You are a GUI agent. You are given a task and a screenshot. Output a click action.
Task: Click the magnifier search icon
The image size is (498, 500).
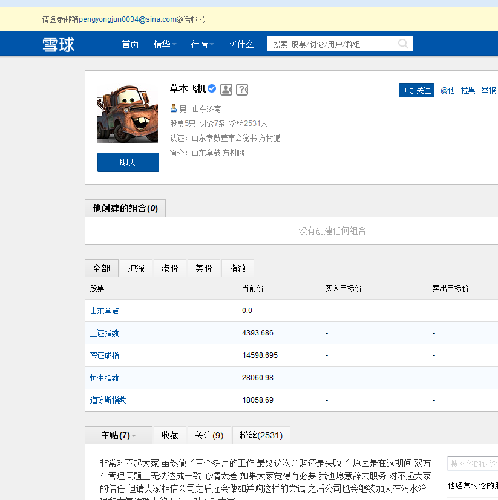[x=403, y=44]
